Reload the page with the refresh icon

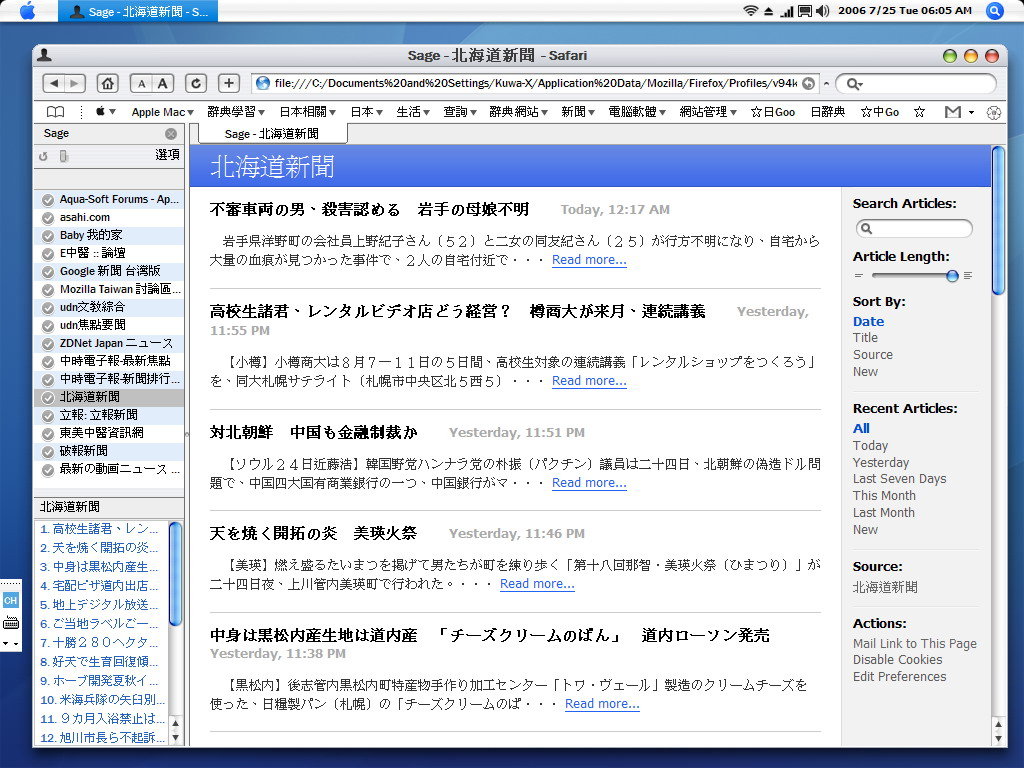[196, 84]
